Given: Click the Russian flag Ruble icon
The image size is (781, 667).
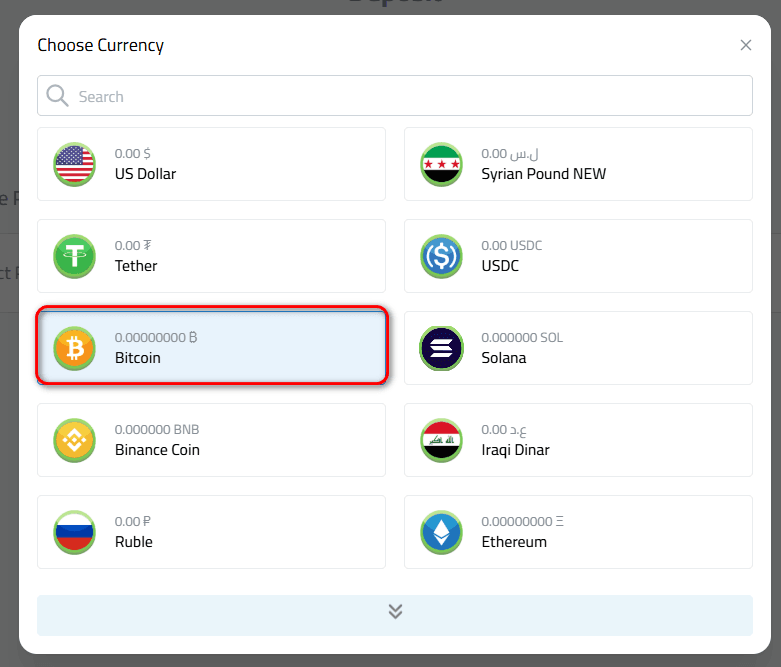Looking at the screenshot, I should pyautogui.click(x=75, y=532).
